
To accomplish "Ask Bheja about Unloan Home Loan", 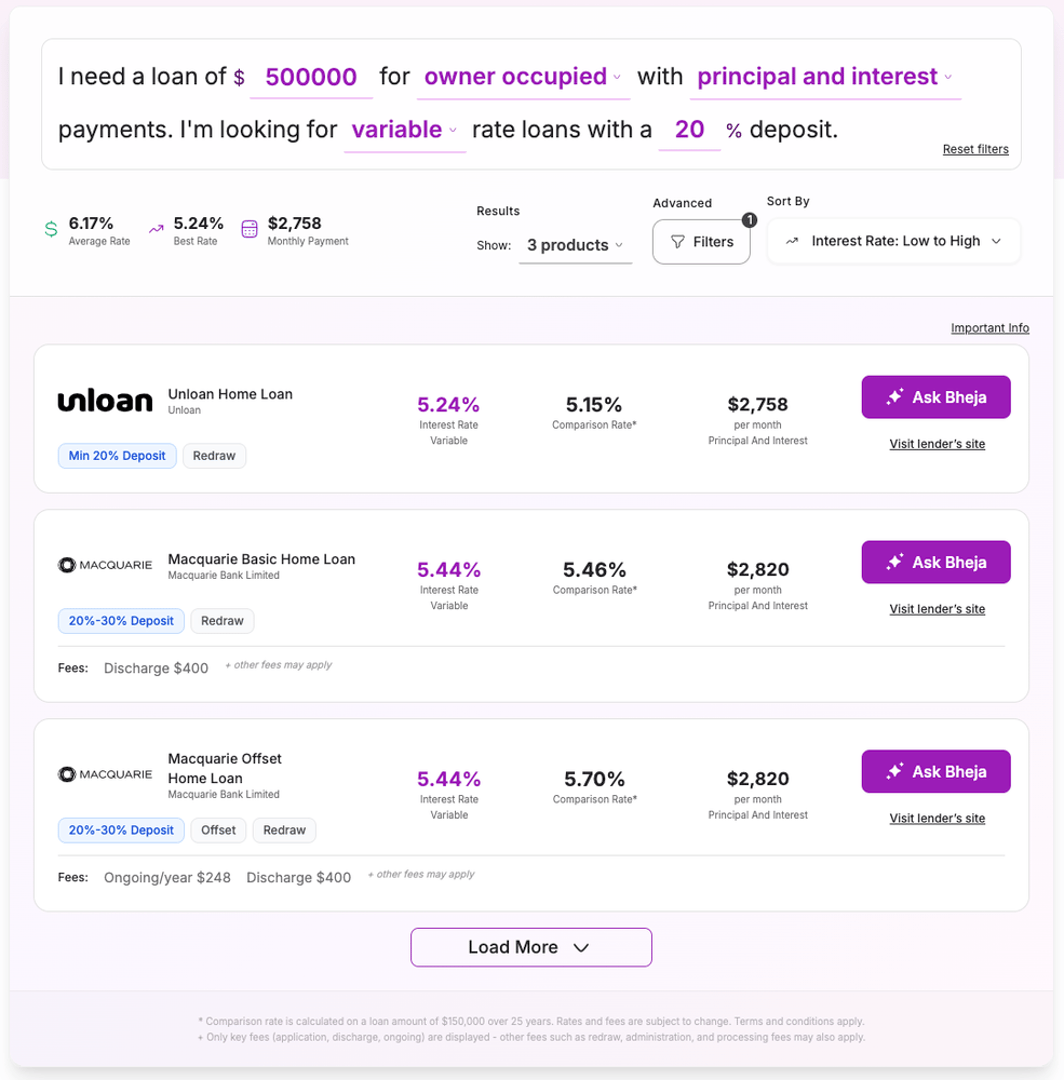I will point(936,397).
